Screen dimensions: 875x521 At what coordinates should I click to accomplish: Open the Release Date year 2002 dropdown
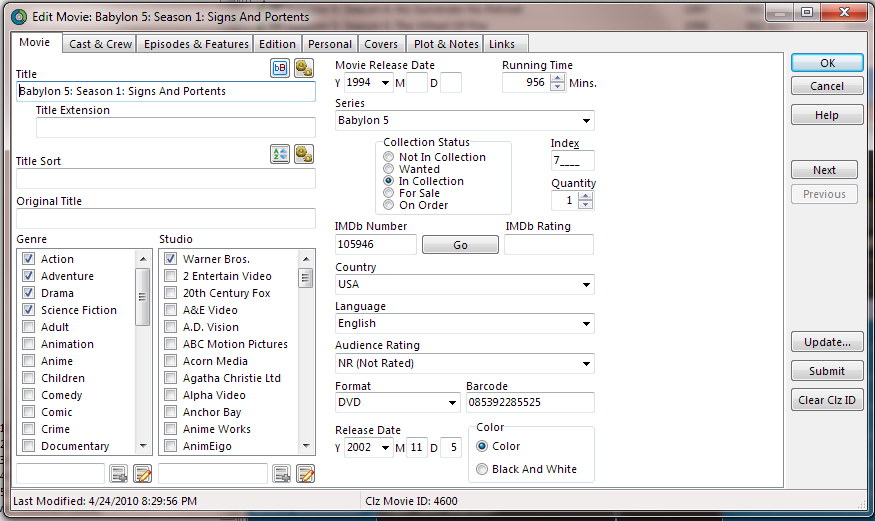pos(384,448)
